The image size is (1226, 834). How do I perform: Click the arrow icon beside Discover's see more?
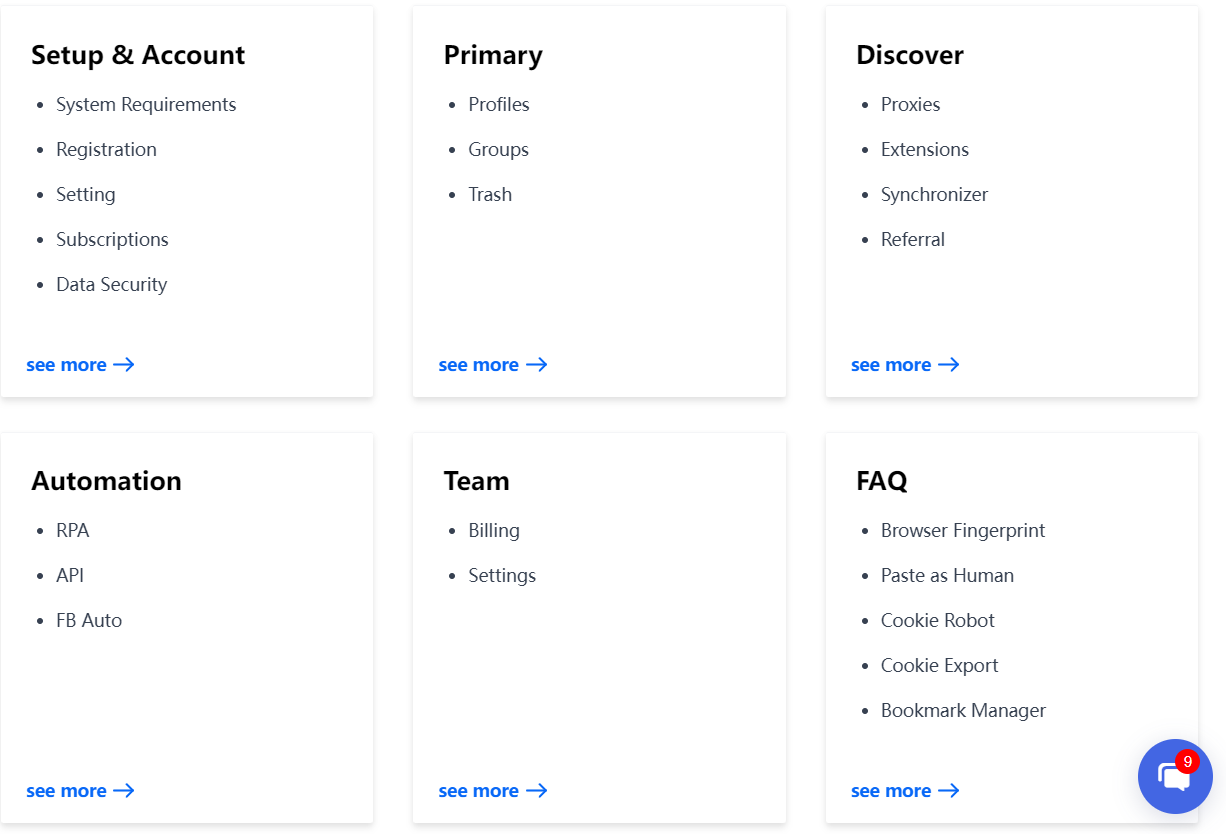click(x=950, y=364)
